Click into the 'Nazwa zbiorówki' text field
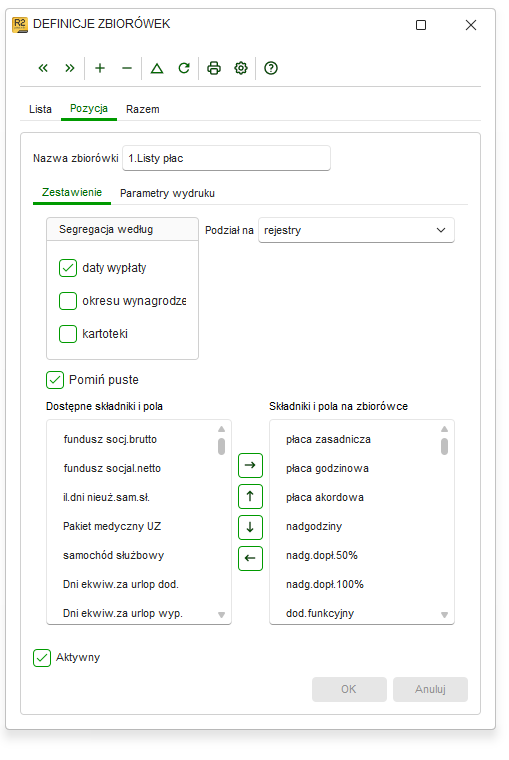This screenshot has width=509, height=760. click(226, 158)
